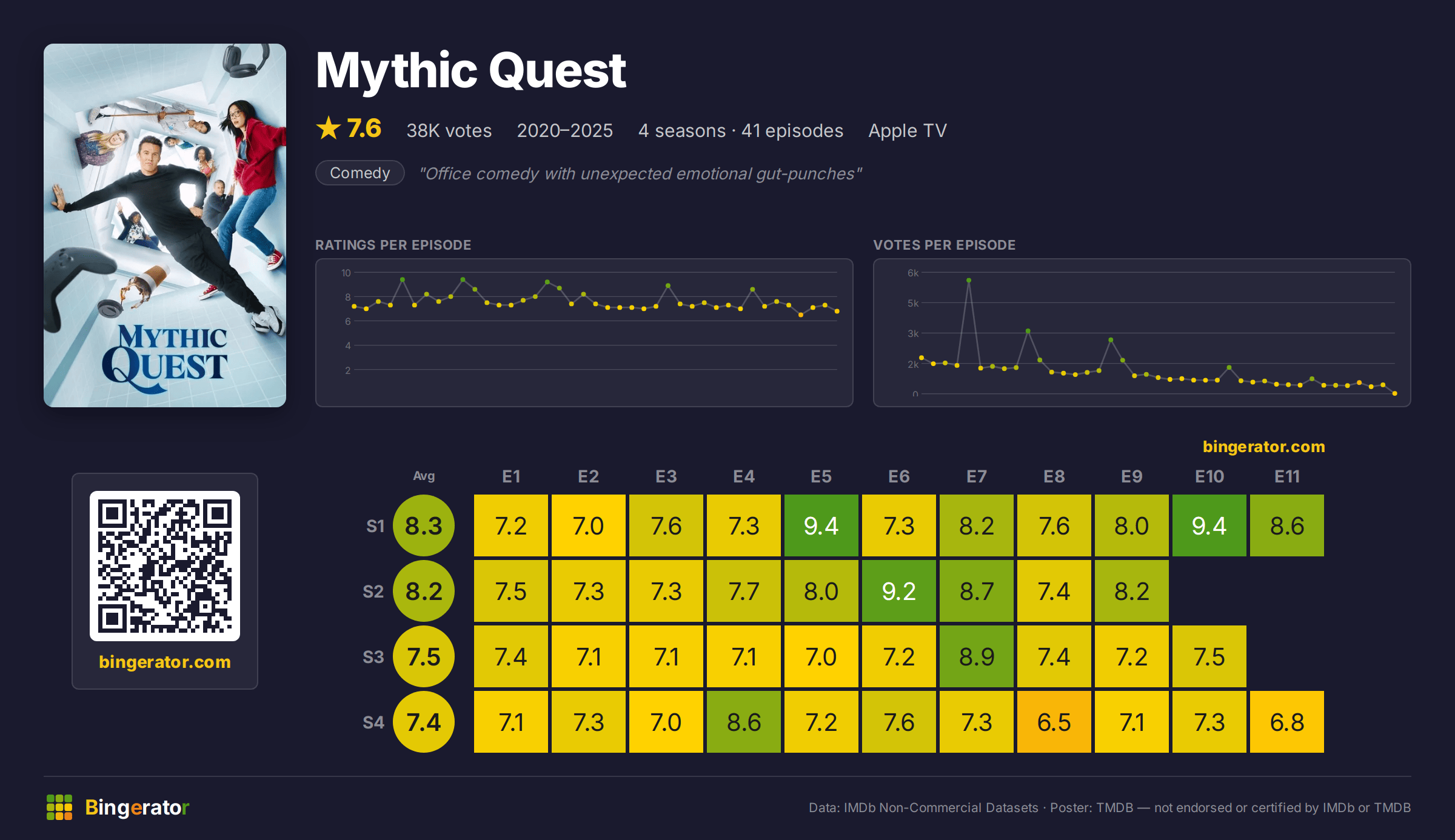Screen dimensions: 1455x840
Task: Click the highest peak in votes chart
Action: pos(969,281)
